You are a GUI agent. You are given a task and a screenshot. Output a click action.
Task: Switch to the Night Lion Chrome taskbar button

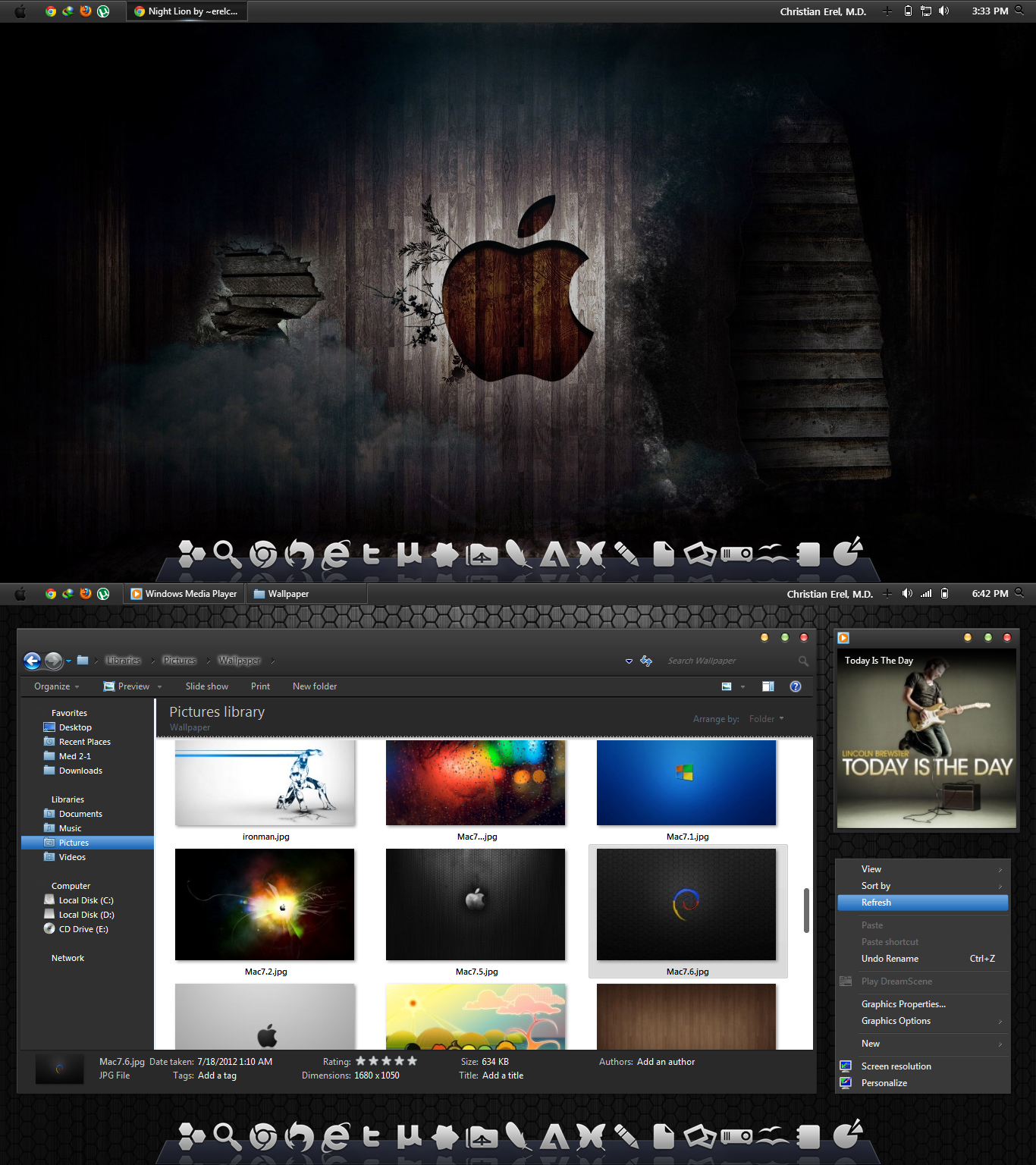pos(187,11)
